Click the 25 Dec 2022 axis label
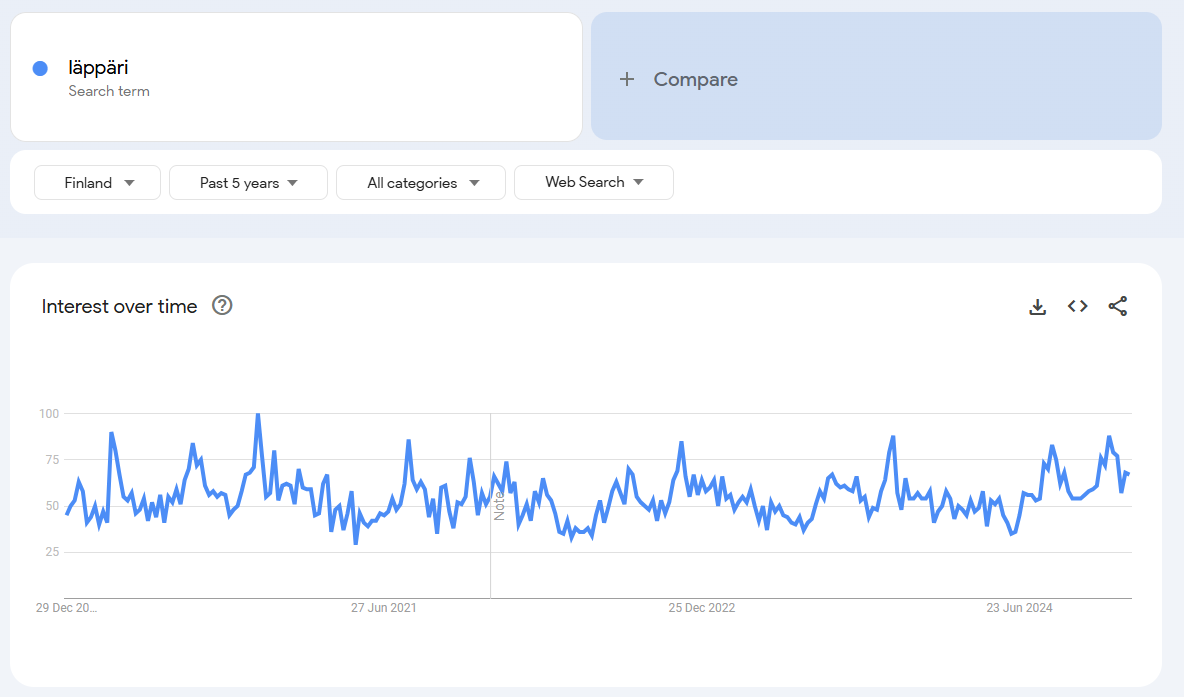This screenshot has width=1184, height=697. coord(702,608)
